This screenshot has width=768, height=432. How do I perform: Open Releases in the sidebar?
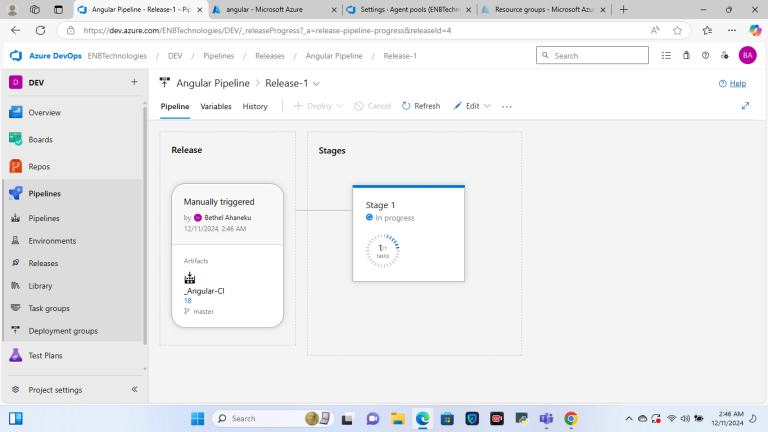click(x=43, y=264)
